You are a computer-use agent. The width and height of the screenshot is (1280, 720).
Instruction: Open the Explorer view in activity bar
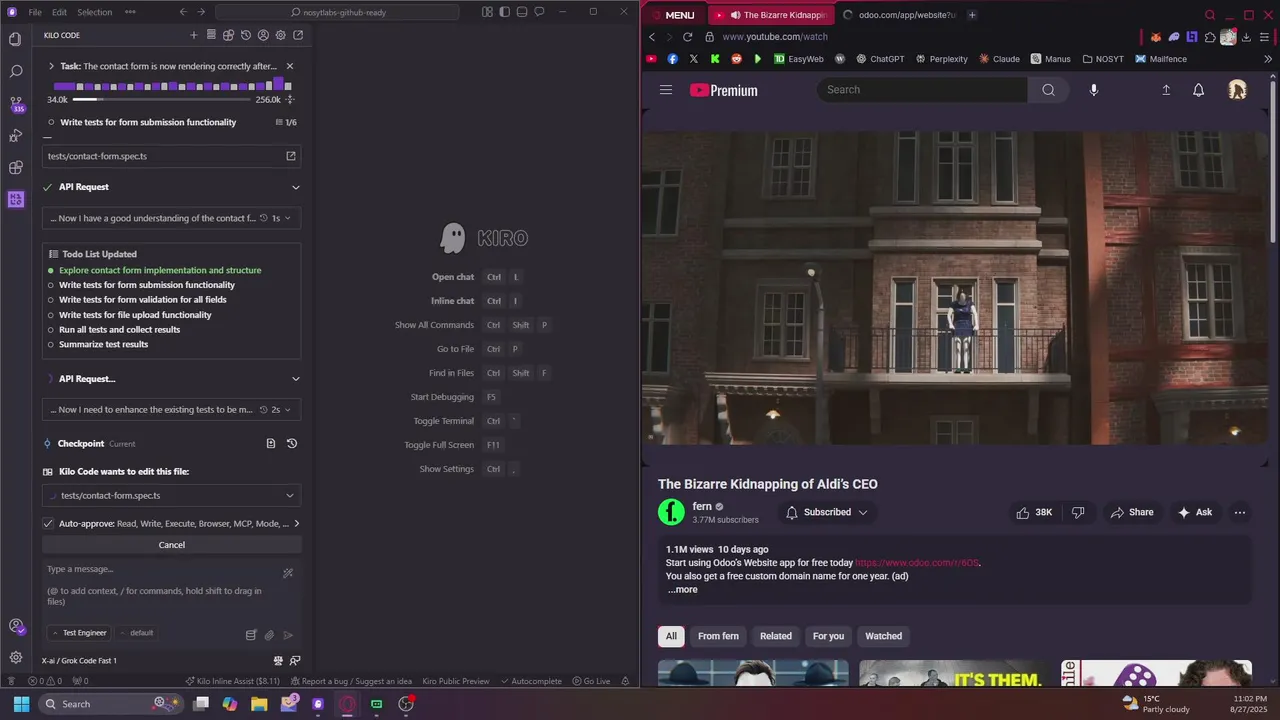[15, 39]
